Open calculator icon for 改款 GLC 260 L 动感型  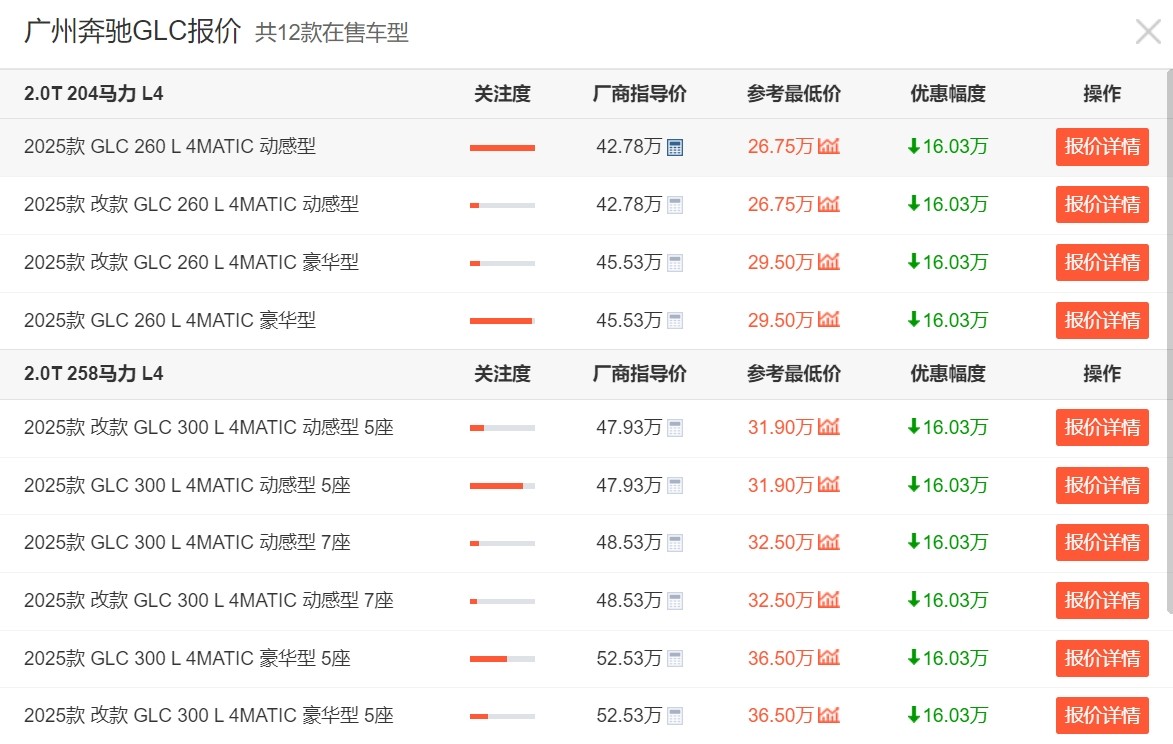click(675, 205)
